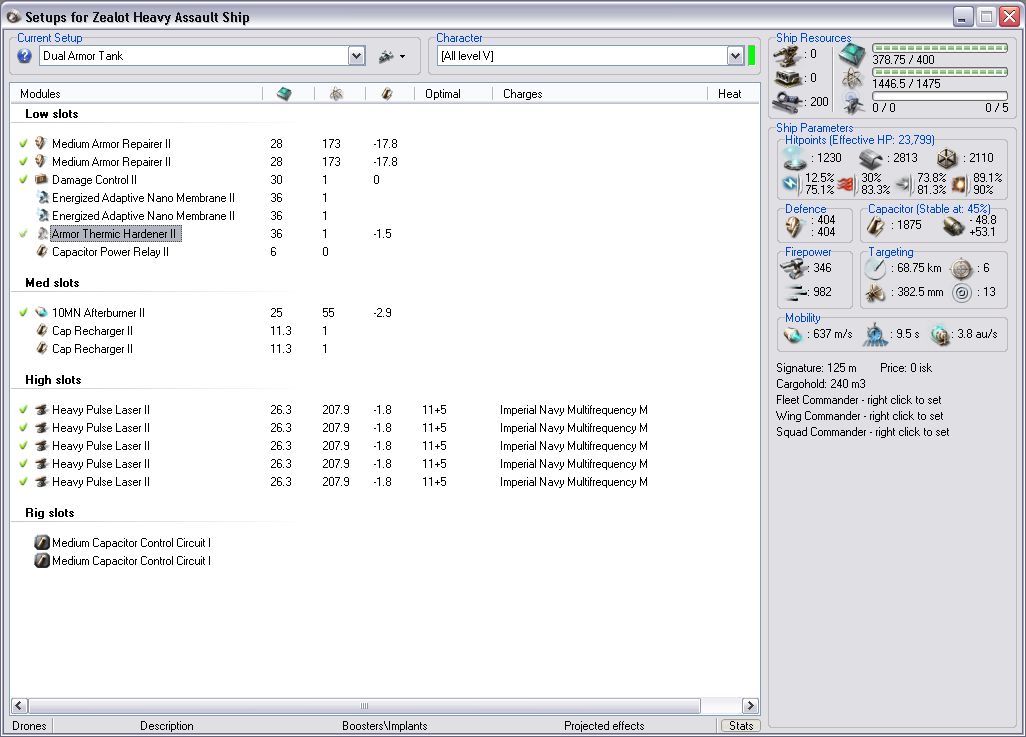The image size is (1026, 737).
Task: Click the 10MN Afterburner II module icon
Action: 42,313
